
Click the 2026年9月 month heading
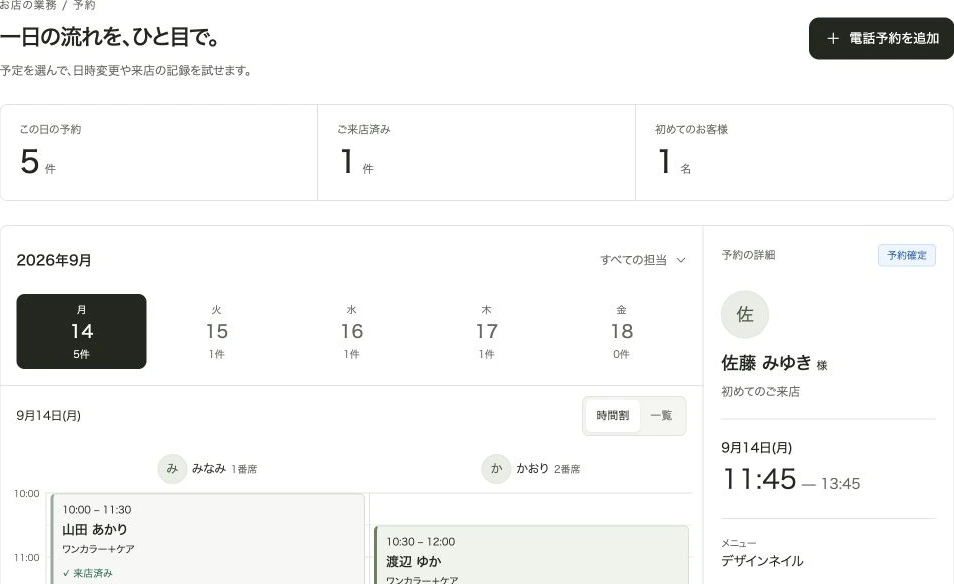click(54, 260)
